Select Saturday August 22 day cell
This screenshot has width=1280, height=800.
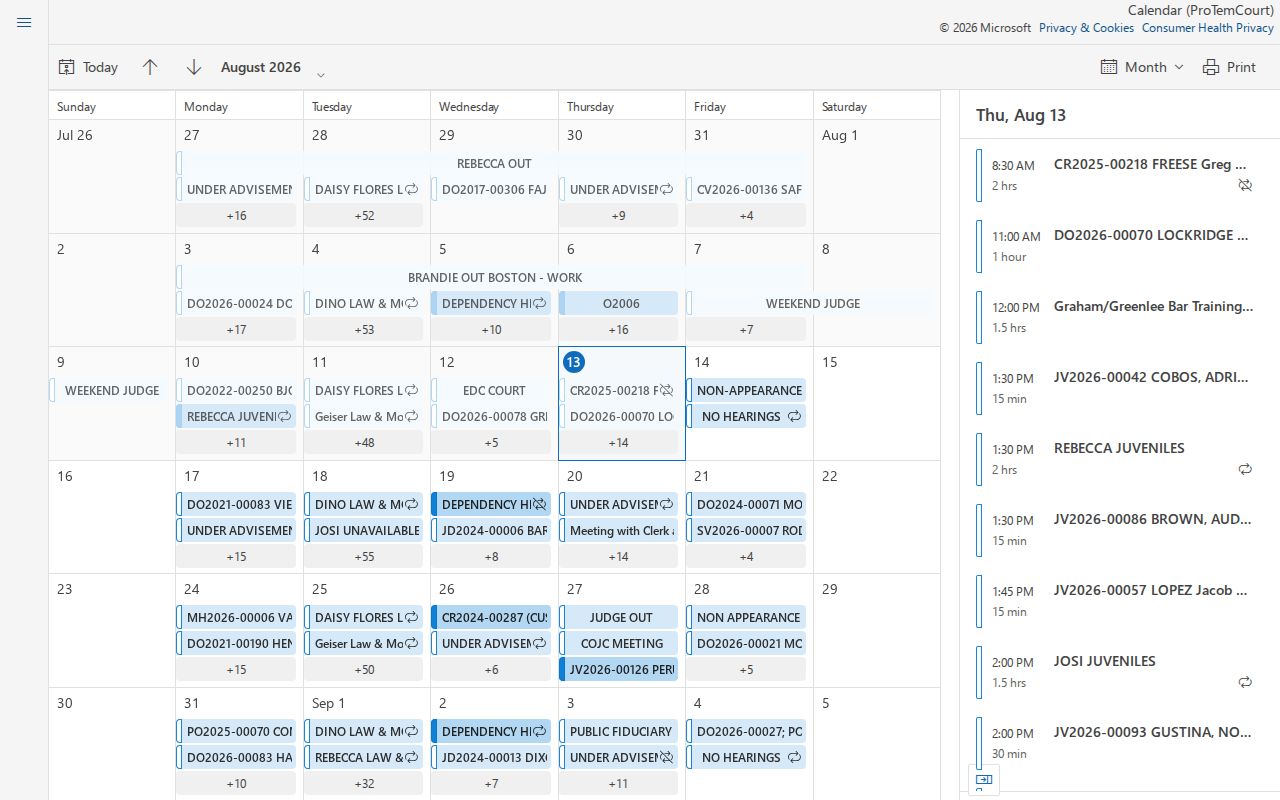click(877, 517)
